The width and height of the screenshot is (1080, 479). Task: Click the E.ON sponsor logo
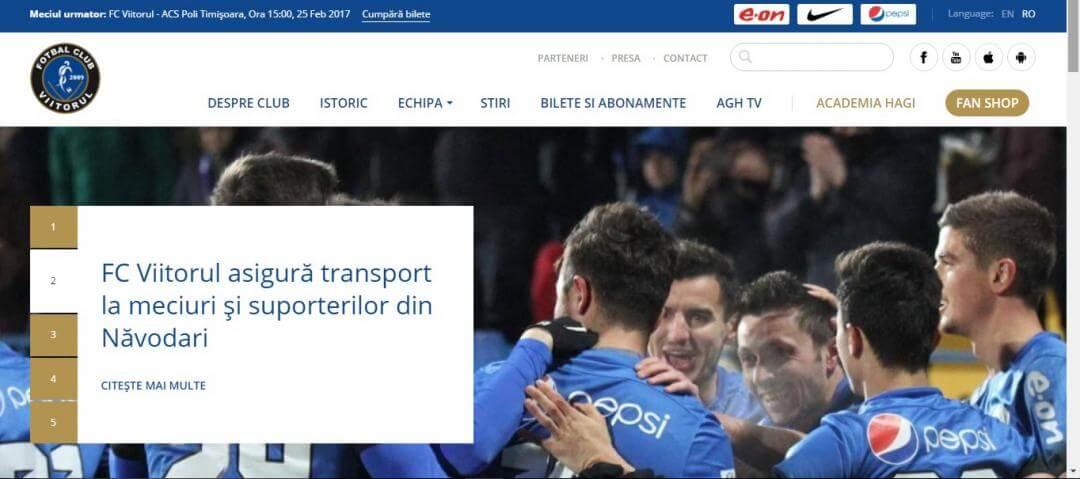point(761,14)
